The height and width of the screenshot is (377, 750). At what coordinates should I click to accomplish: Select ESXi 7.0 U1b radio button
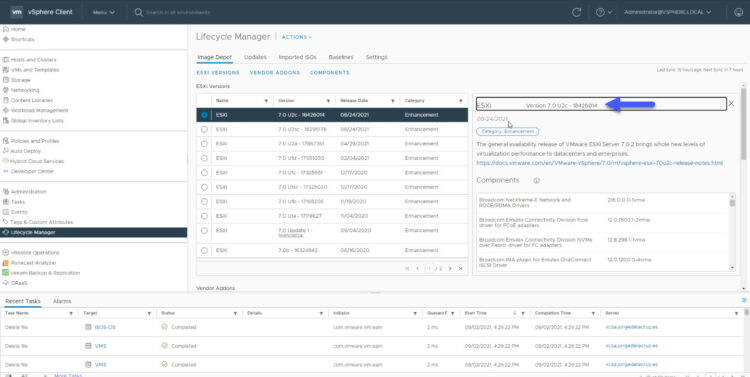(x=204, y=201)
